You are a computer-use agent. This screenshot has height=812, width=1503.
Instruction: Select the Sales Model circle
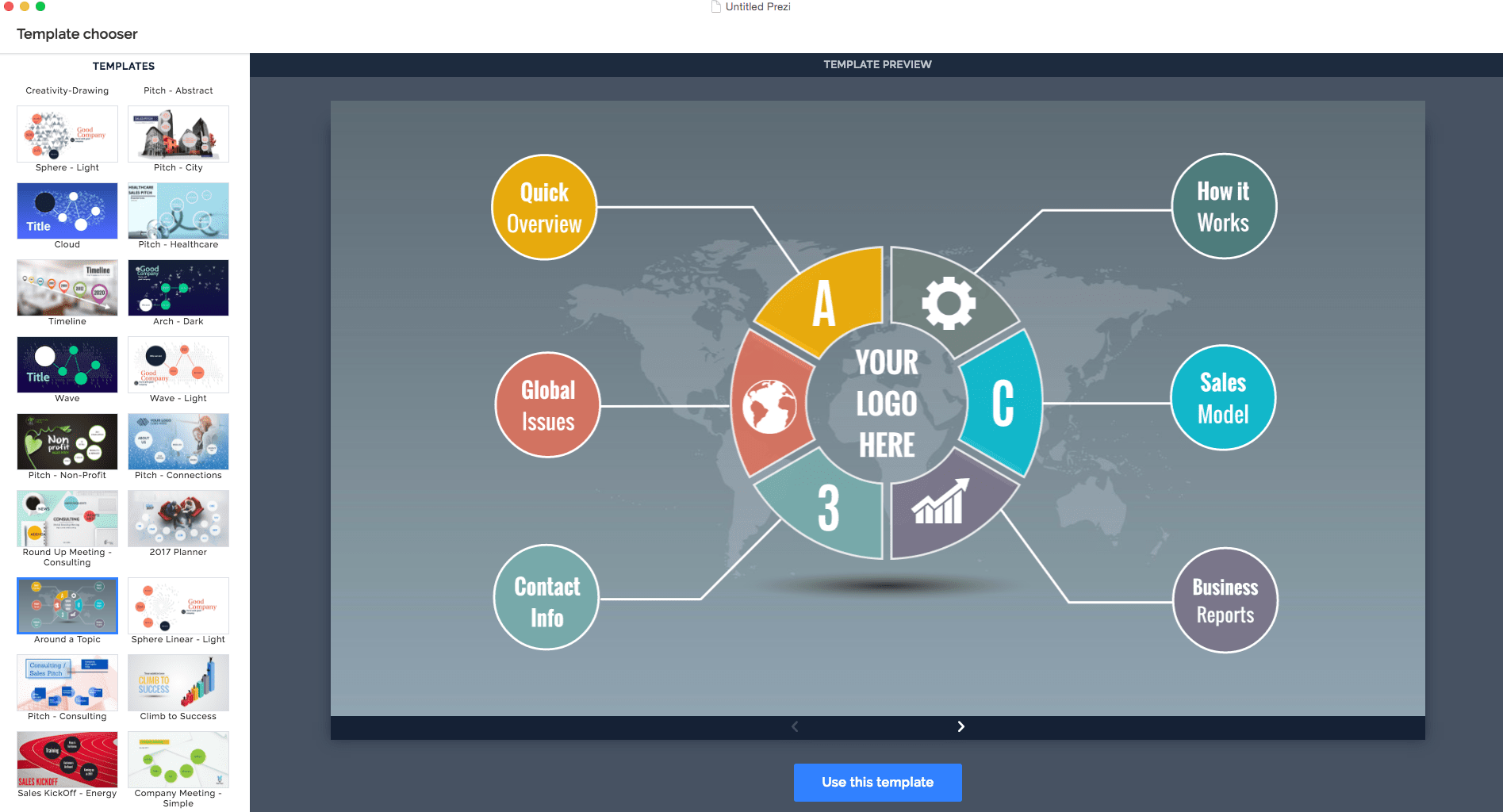[x=1222, y=398]
